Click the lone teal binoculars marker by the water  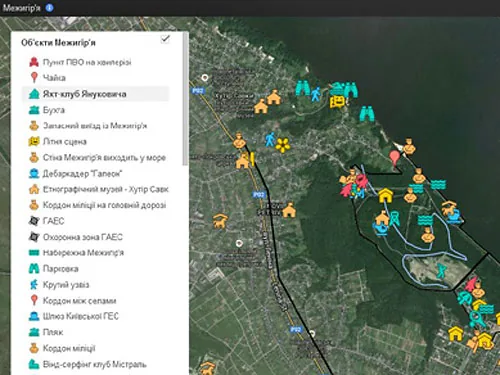367,113
